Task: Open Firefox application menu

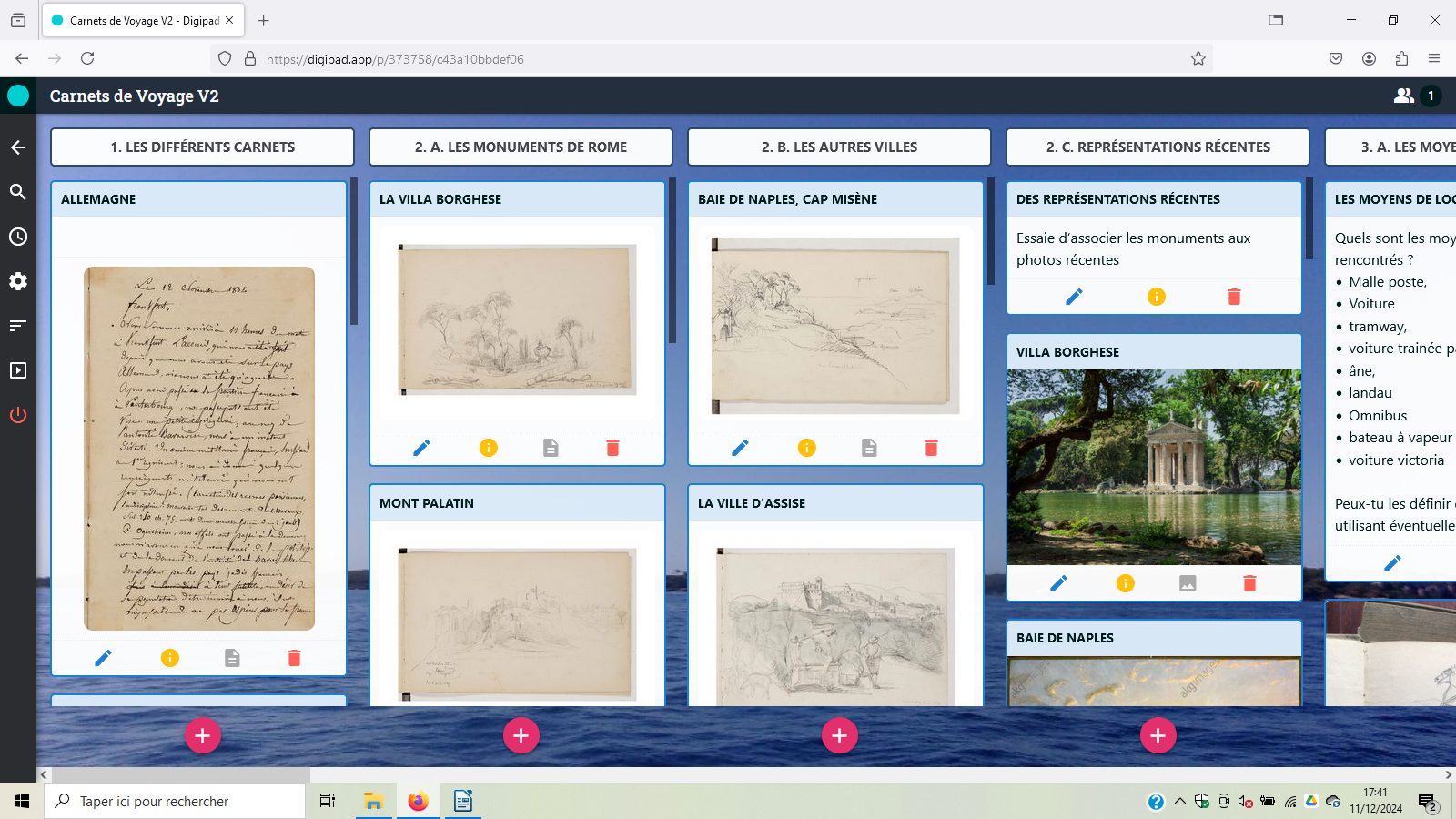Action: 1434,58
